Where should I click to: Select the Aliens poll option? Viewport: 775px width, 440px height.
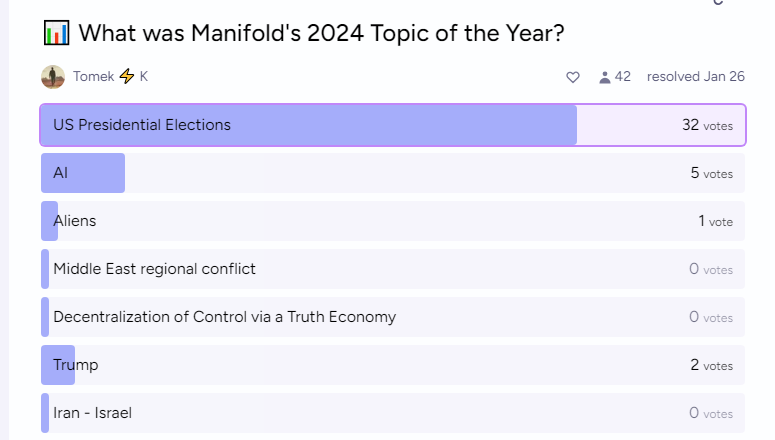[393, 221]
